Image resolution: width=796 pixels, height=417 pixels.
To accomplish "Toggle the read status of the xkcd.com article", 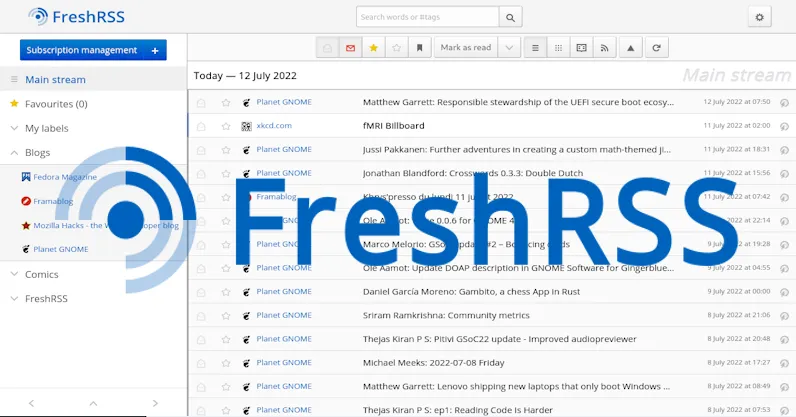I will point(201,126).
